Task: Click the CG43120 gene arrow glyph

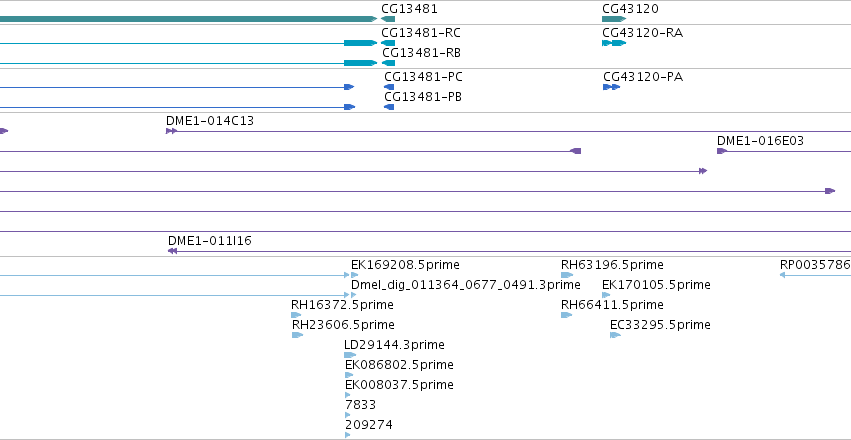Action: pos(614,19)
